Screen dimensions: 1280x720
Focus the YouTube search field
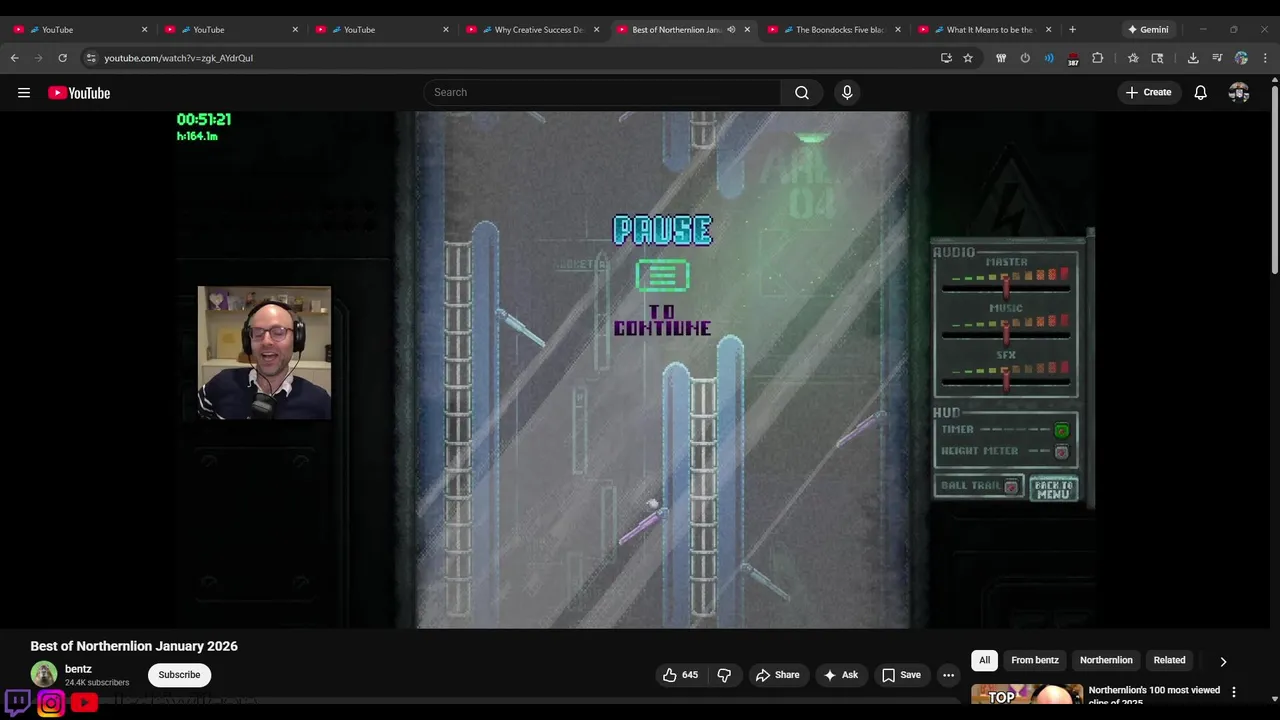[x=603, y=93]
